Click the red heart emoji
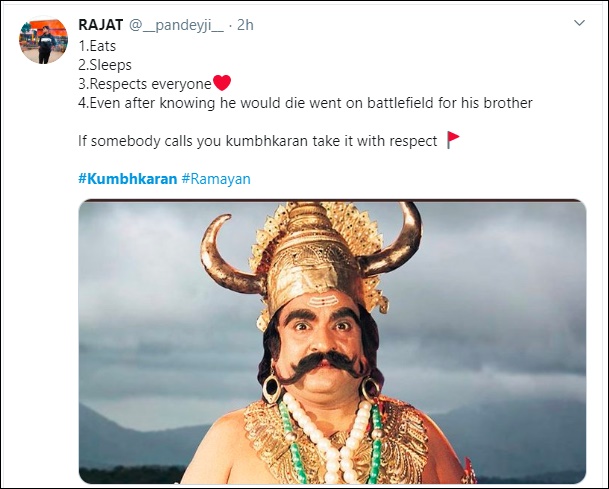 pyautogui.click(x=222, y=83)
